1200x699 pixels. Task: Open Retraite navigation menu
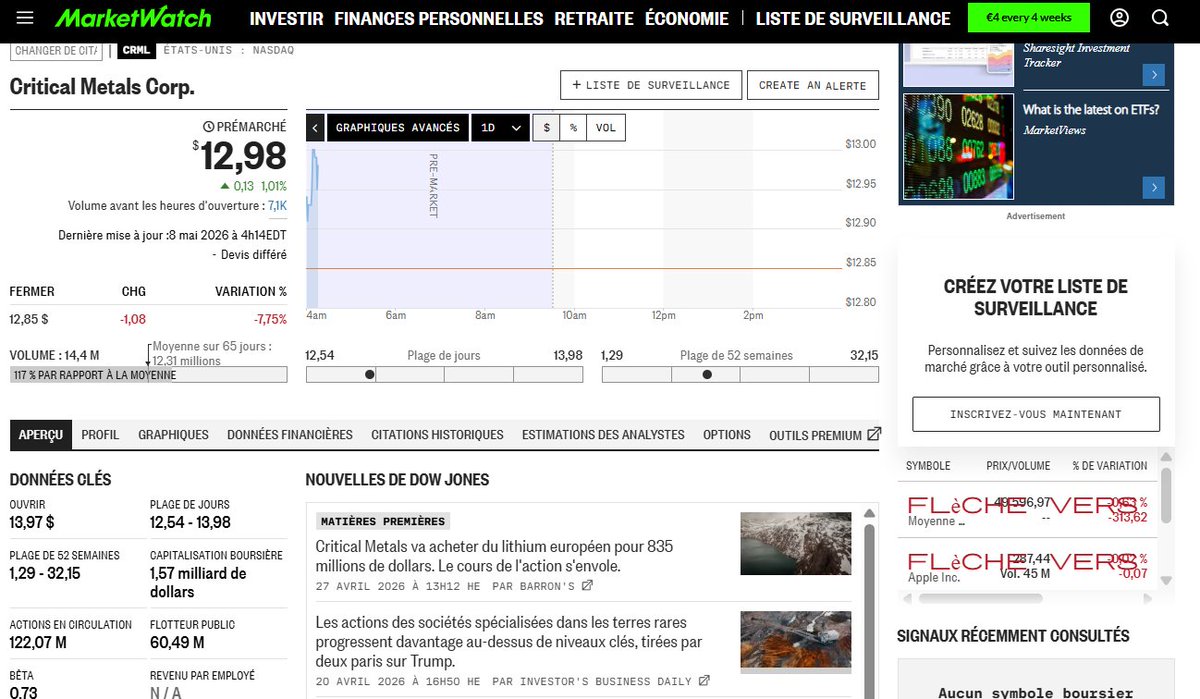[594, 18]
